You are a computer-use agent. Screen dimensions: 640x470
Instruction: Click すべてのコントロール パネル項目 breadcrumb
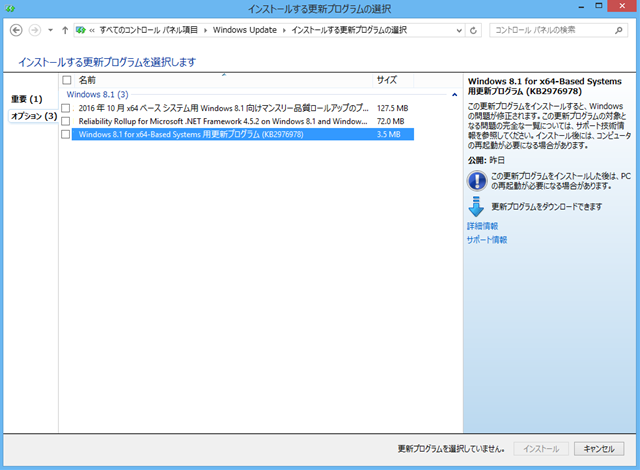click(149, 30)
